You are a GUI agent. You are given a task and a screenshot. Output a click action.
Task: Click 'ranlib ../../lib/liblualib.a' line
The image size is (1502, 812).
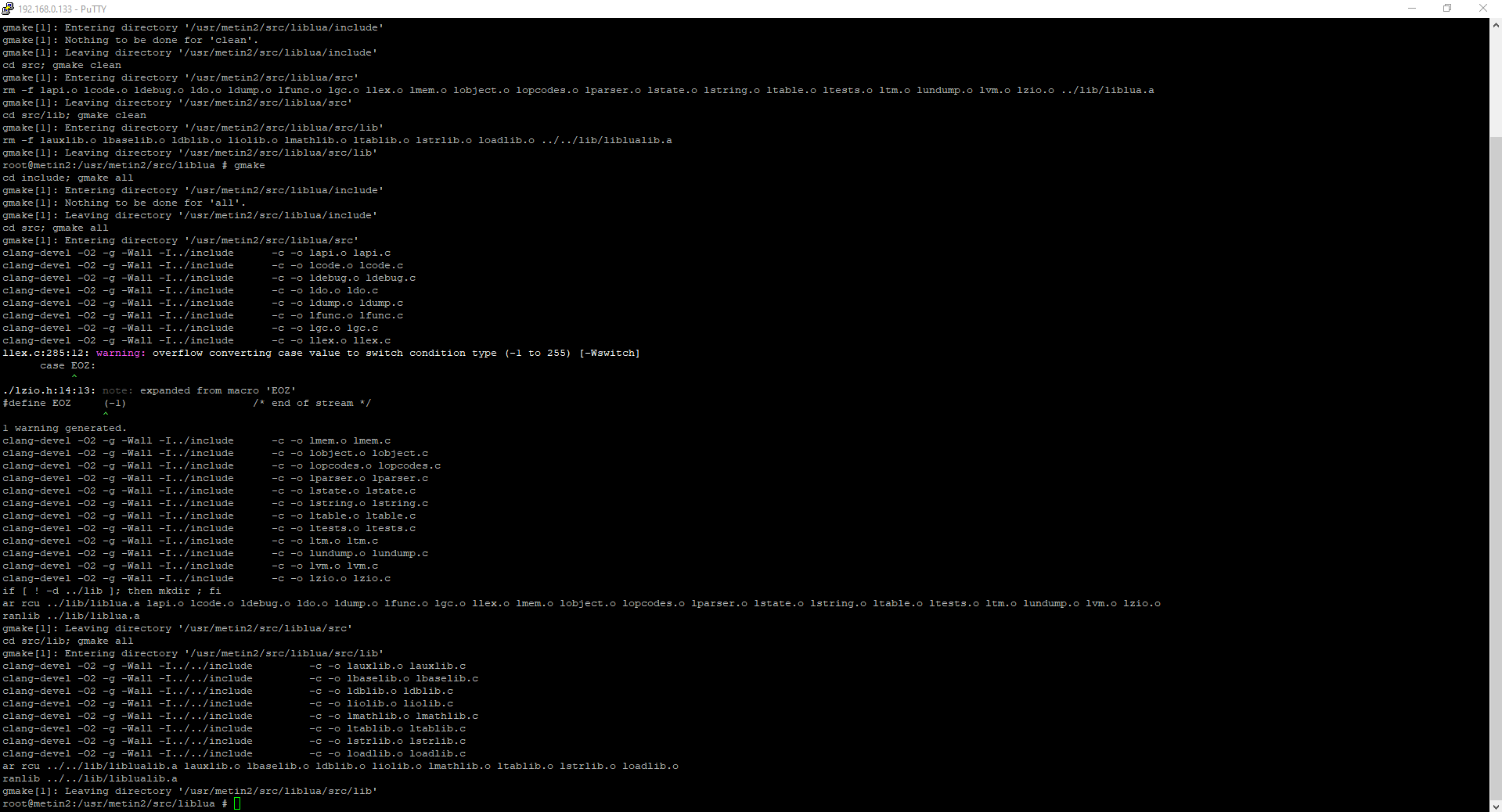coord(90,778)
